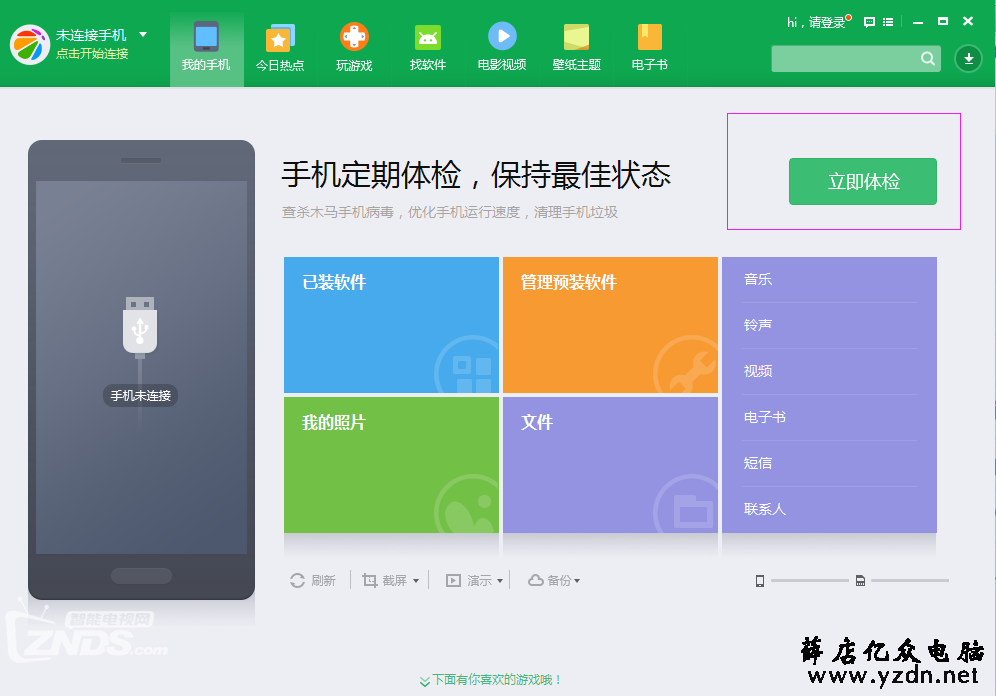Open the 已装软件 tile
The image size is (996, 696).
(391, 325)
